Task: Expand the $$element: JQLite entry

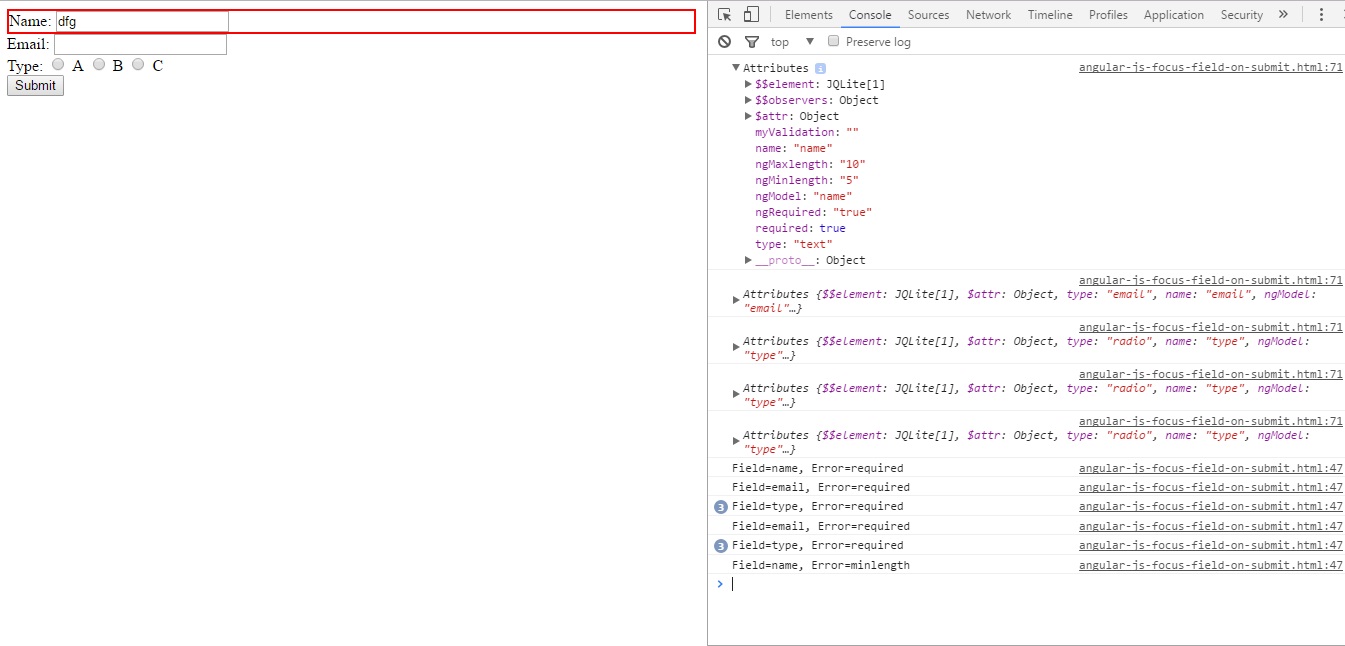Action: pyautogui.click(x=749, y=84)
